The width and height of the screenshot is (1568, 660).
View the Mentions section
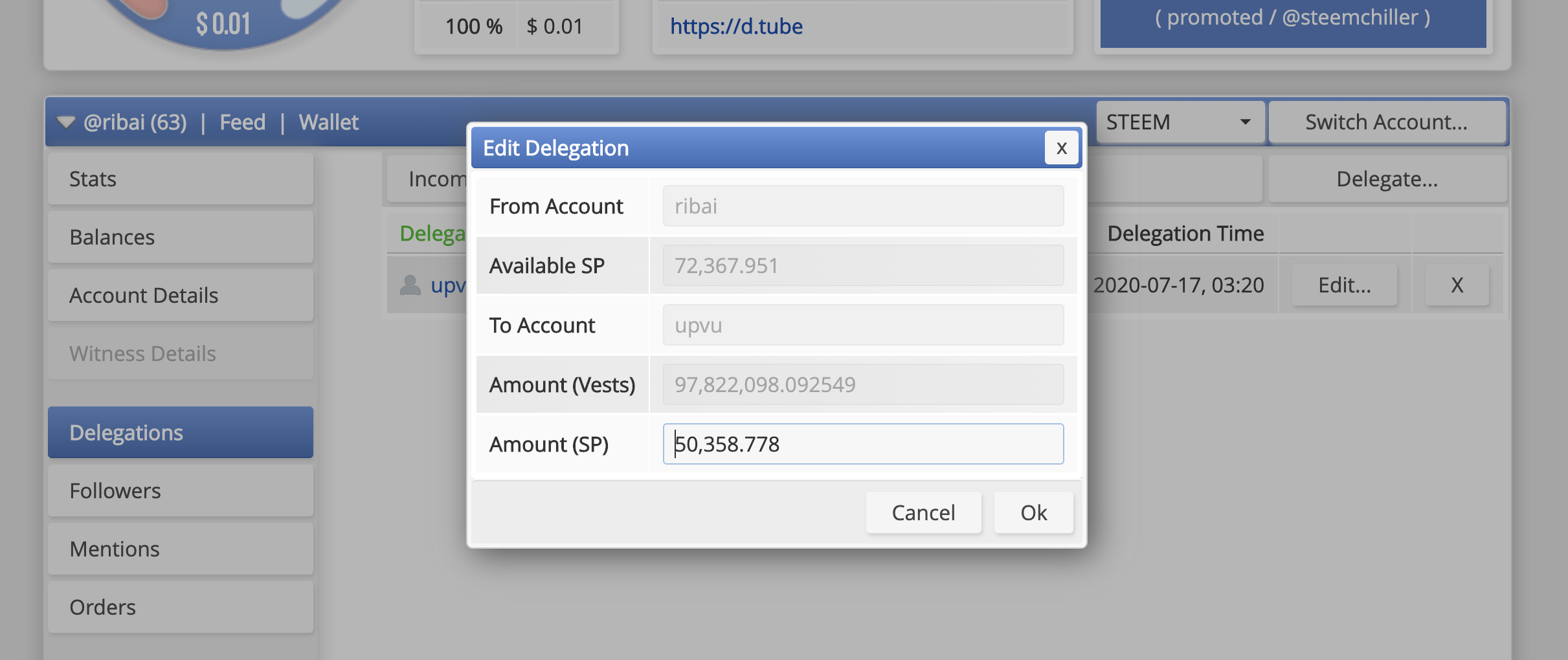point(180,549)
